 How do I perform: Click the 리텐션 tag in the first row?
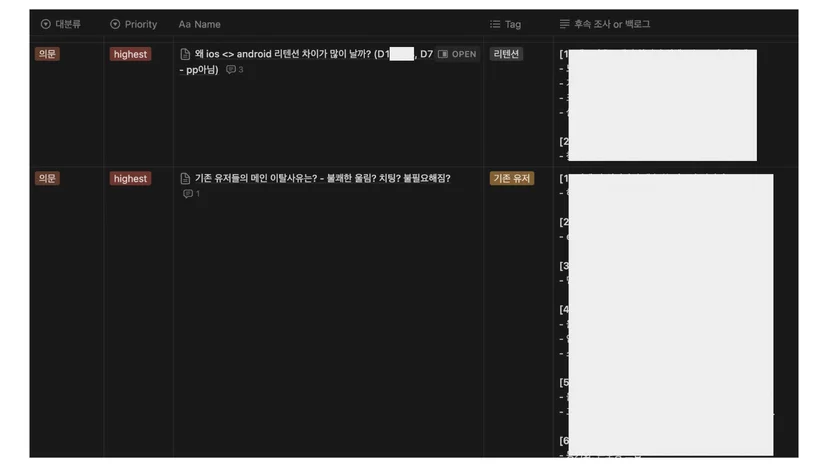point(506,54)
